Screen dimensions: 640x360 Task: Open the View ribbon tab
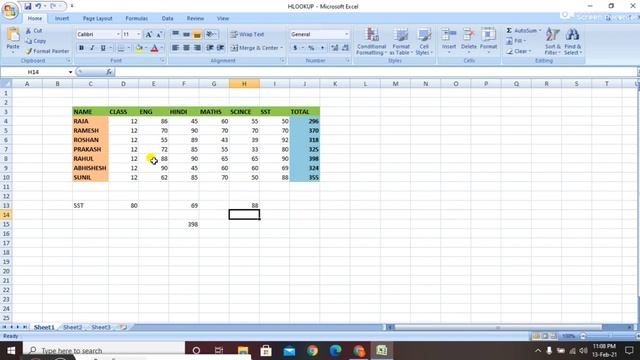click(x=223, y=18)
